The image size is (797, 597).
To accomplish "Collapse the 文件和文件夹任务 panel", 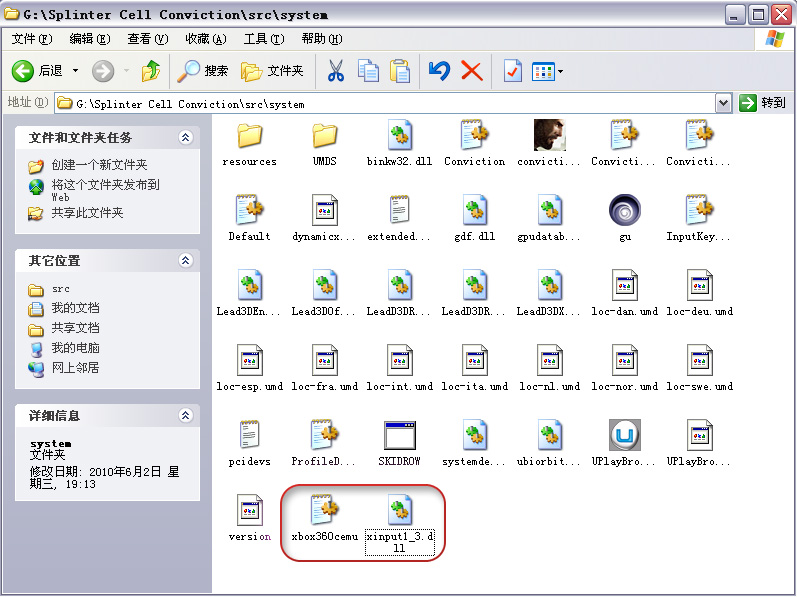I will click(185, 138).
